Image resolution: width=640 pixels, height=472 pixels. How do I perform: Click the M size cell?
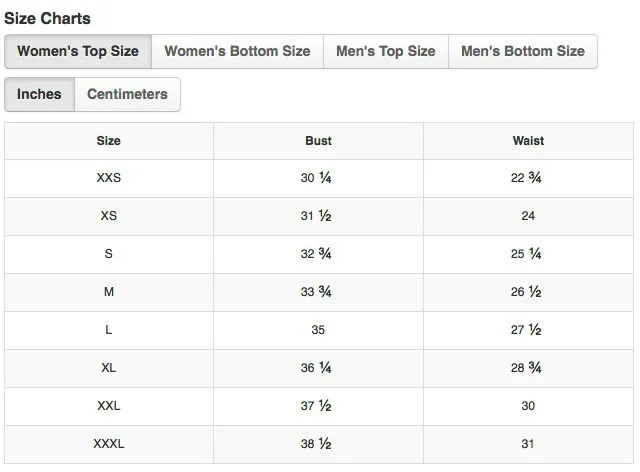click(x=109, y=292)
